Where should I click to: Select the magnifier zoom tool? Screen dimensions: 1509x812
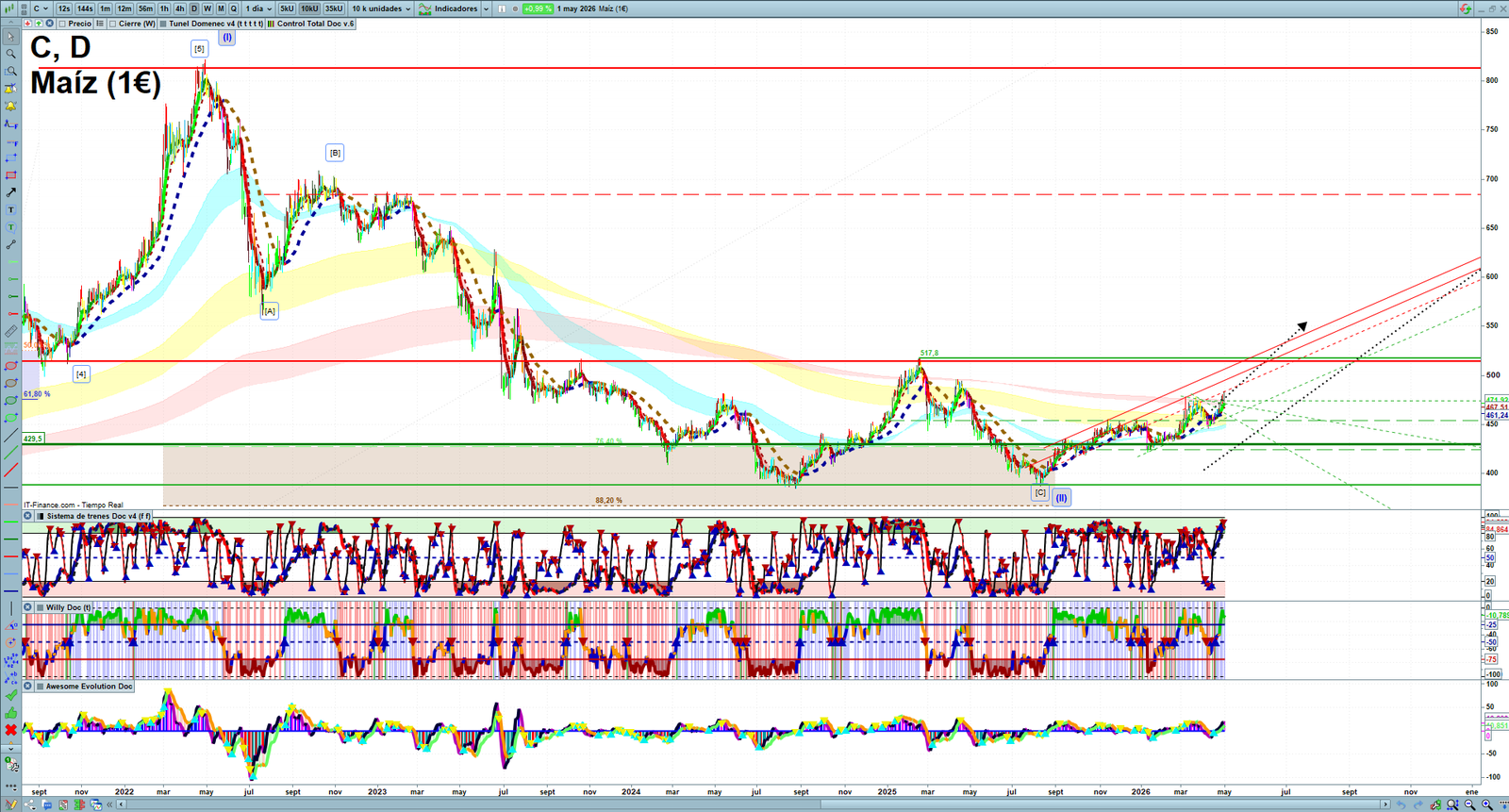10,54
